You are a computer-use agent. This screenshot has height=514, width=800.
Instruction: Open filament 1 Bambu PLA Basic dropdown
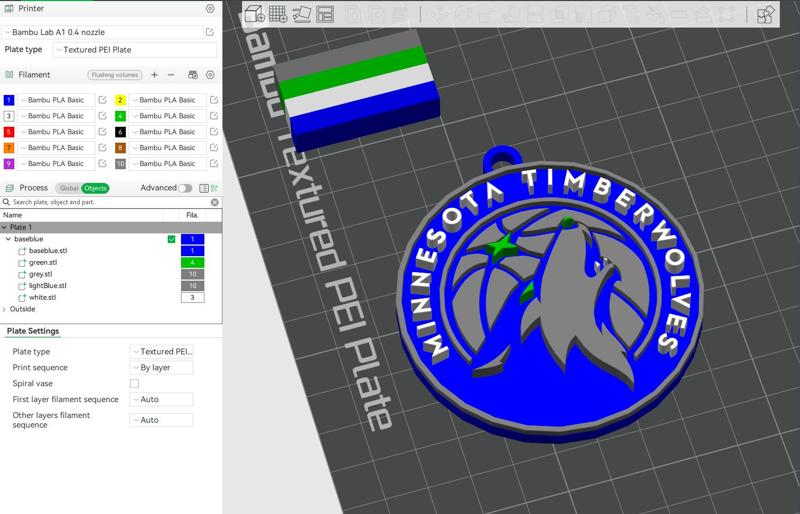56,100
